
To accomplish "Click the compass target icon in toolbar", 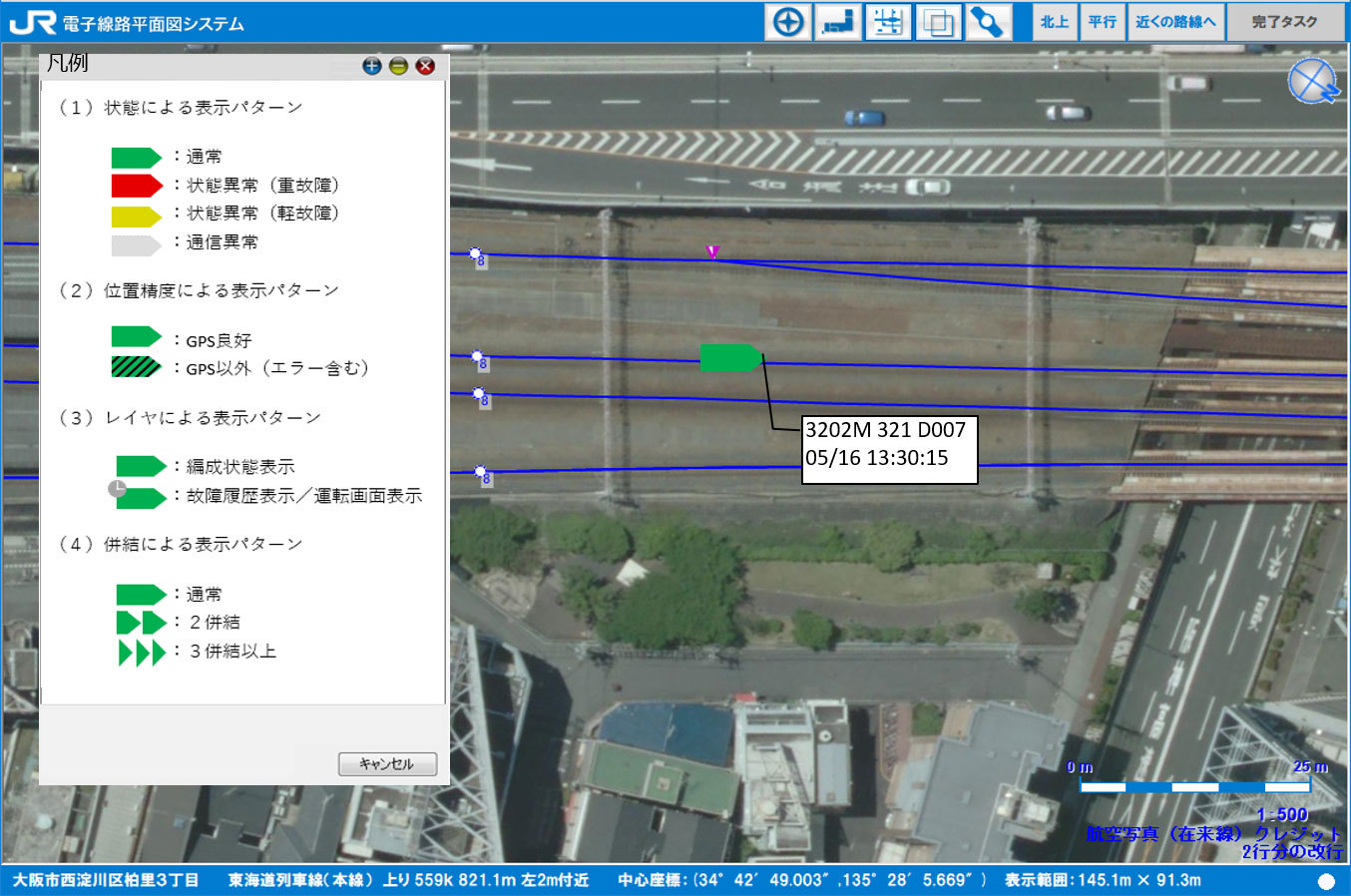I will 788,22.
